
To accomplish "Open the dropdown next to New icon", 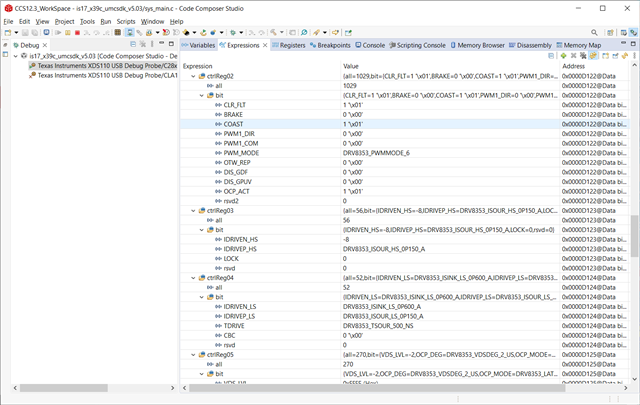I will pos(16,32).
